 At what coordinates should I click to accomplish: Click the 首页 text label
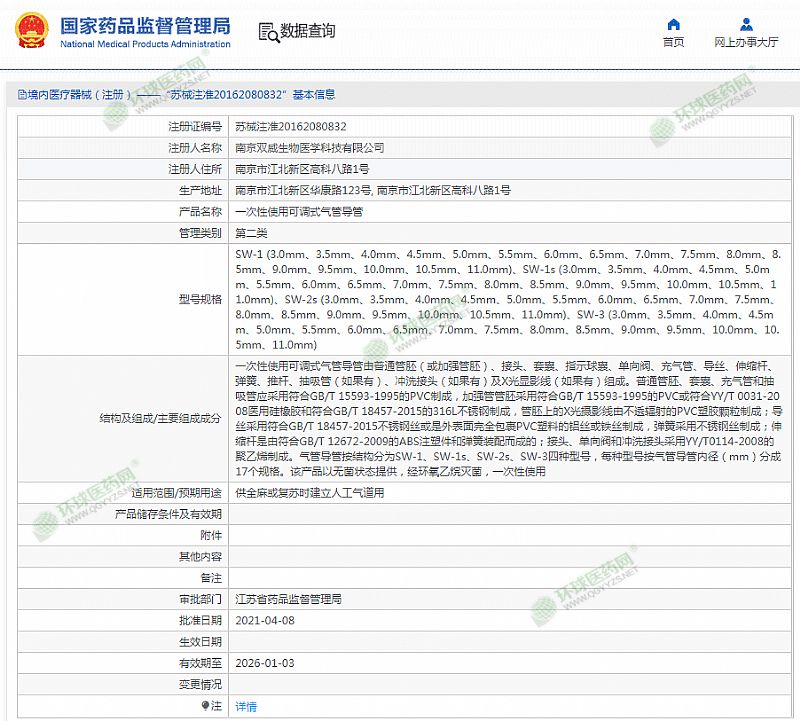[674, 43]
